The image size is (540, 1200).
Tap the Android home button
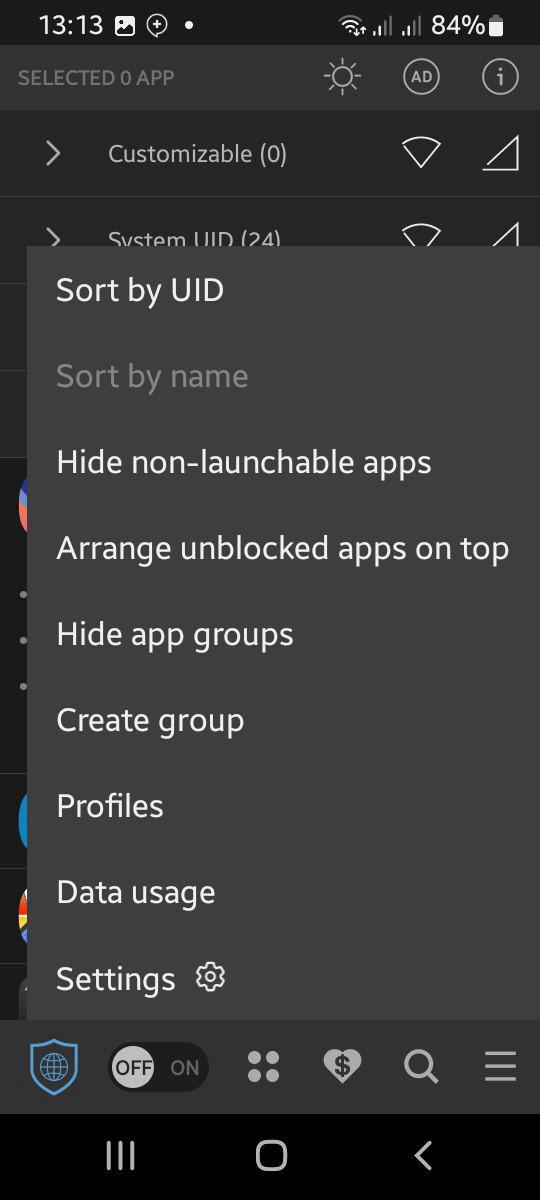tap(271, 1156)
